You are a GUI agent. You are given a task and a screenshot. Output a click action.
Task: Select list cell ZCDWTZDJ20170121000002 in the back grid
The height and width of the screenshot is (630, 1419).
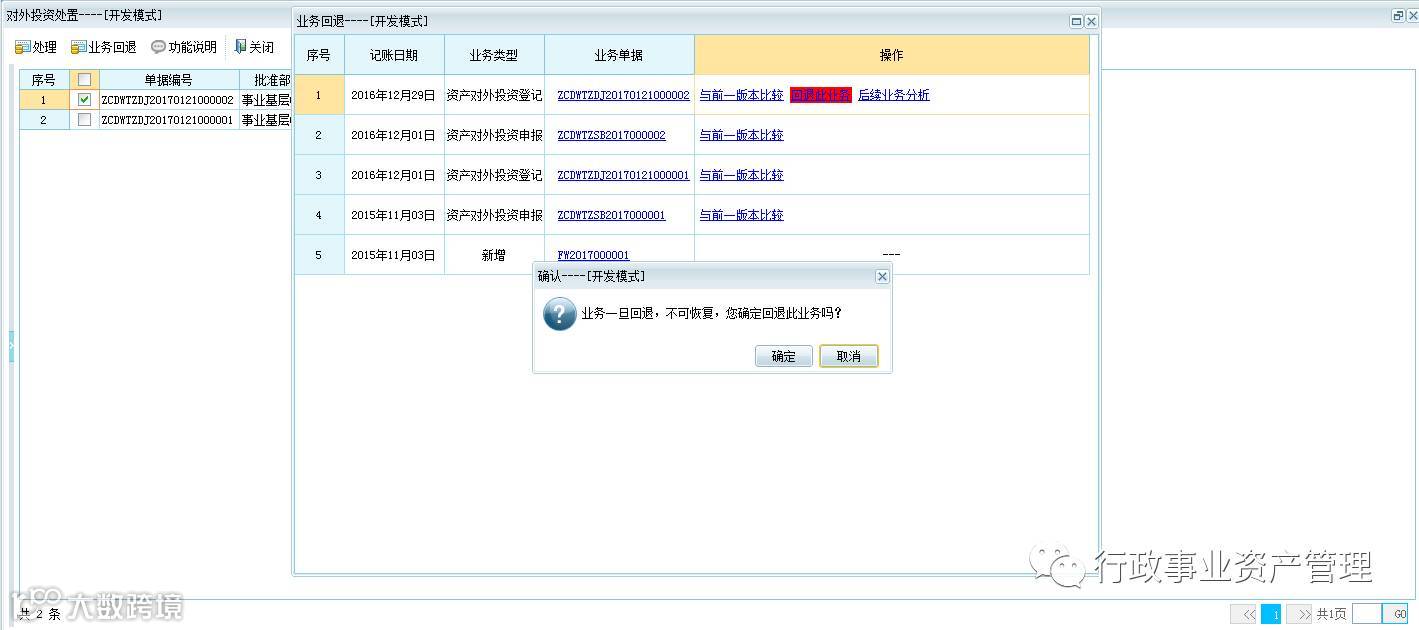168,100
